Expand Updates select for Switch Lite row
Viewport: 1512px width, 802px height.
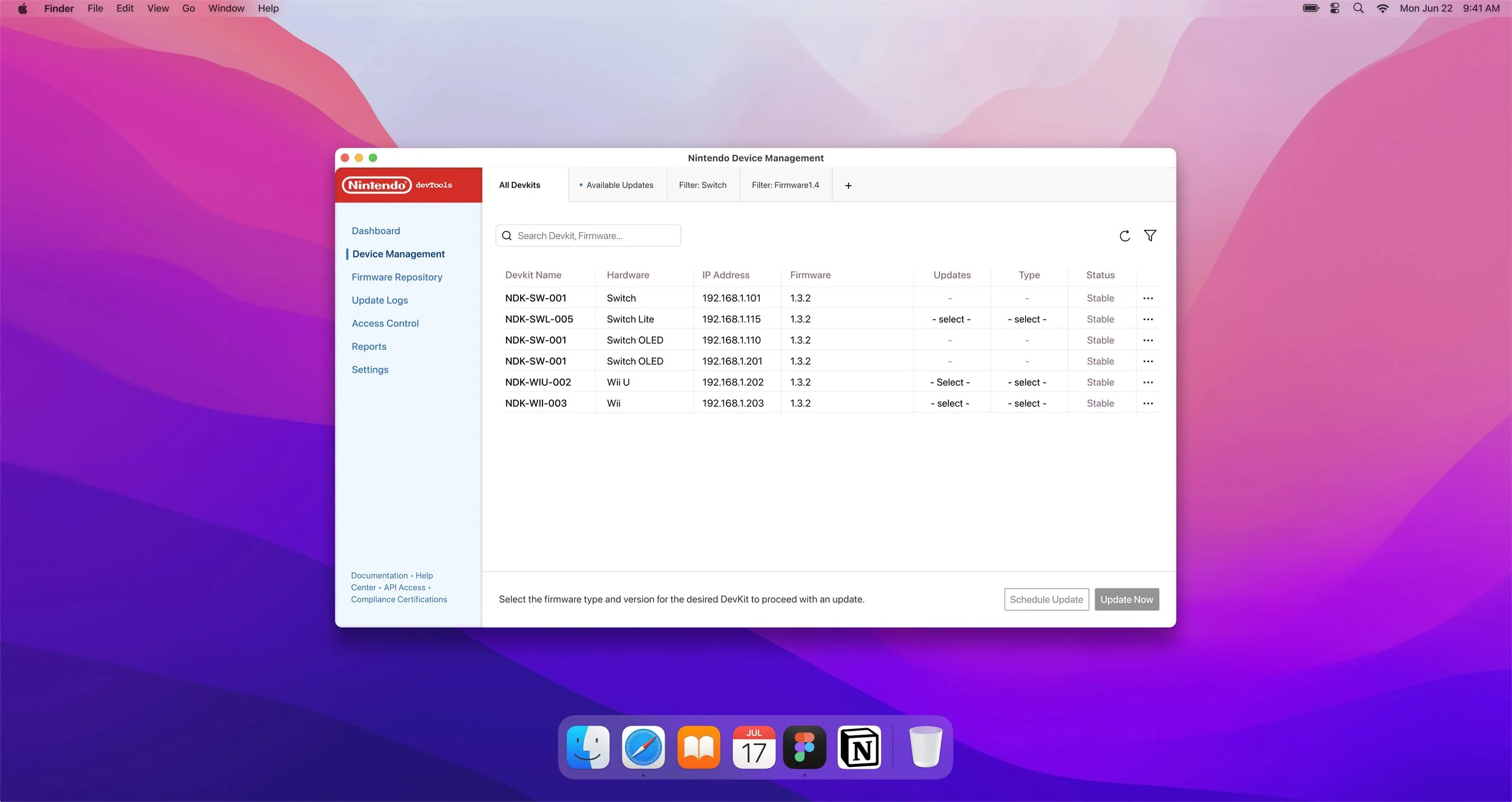pos(951,319)
